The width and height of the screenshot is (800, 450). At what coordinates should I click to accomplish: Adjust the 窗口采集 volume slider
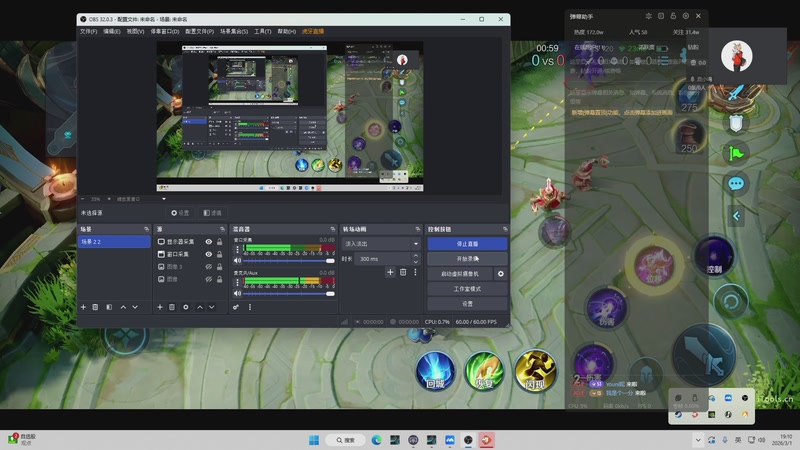288,261
